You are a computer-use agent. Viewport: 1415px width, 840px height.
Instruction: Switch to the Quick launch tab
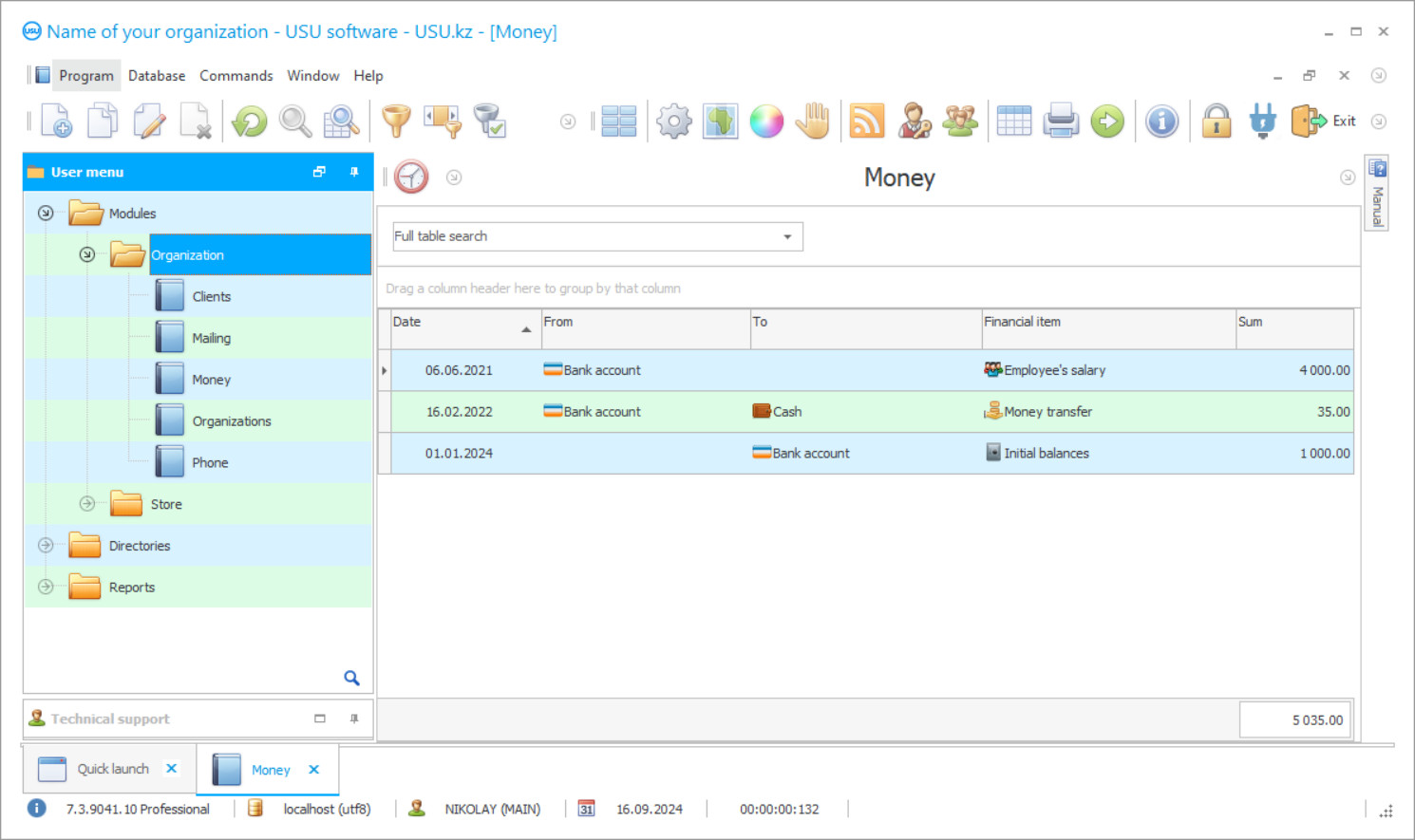(112, 769)
